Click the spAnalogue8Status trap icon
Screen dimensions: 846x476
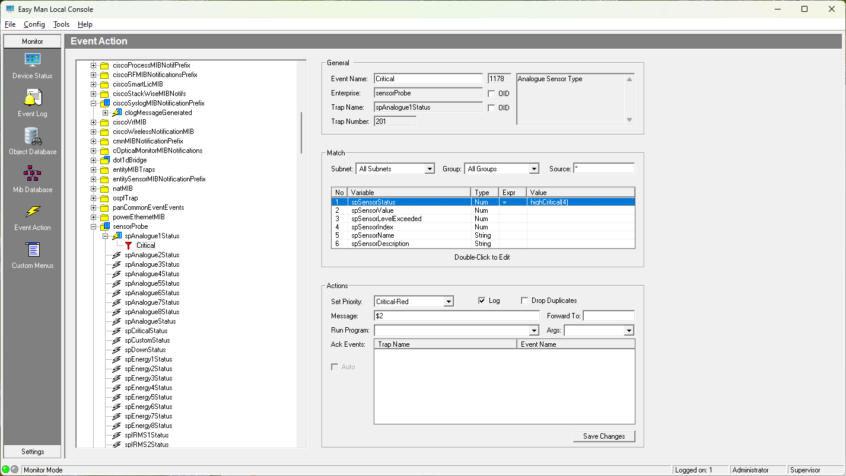[x=117, y=312]
